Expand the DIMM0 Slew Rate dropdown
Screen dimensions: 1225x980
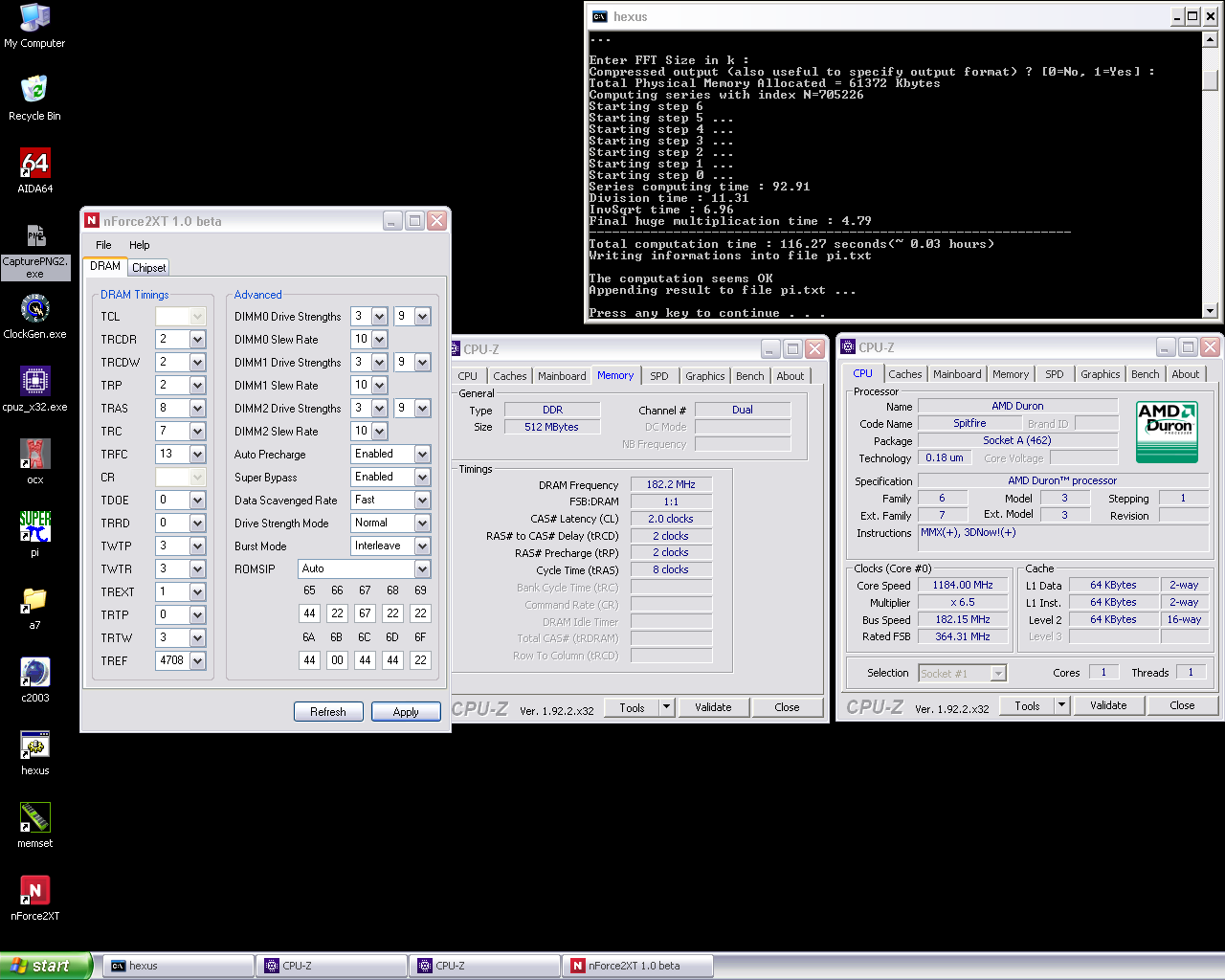pyautogui.click(x=379, y=339)
